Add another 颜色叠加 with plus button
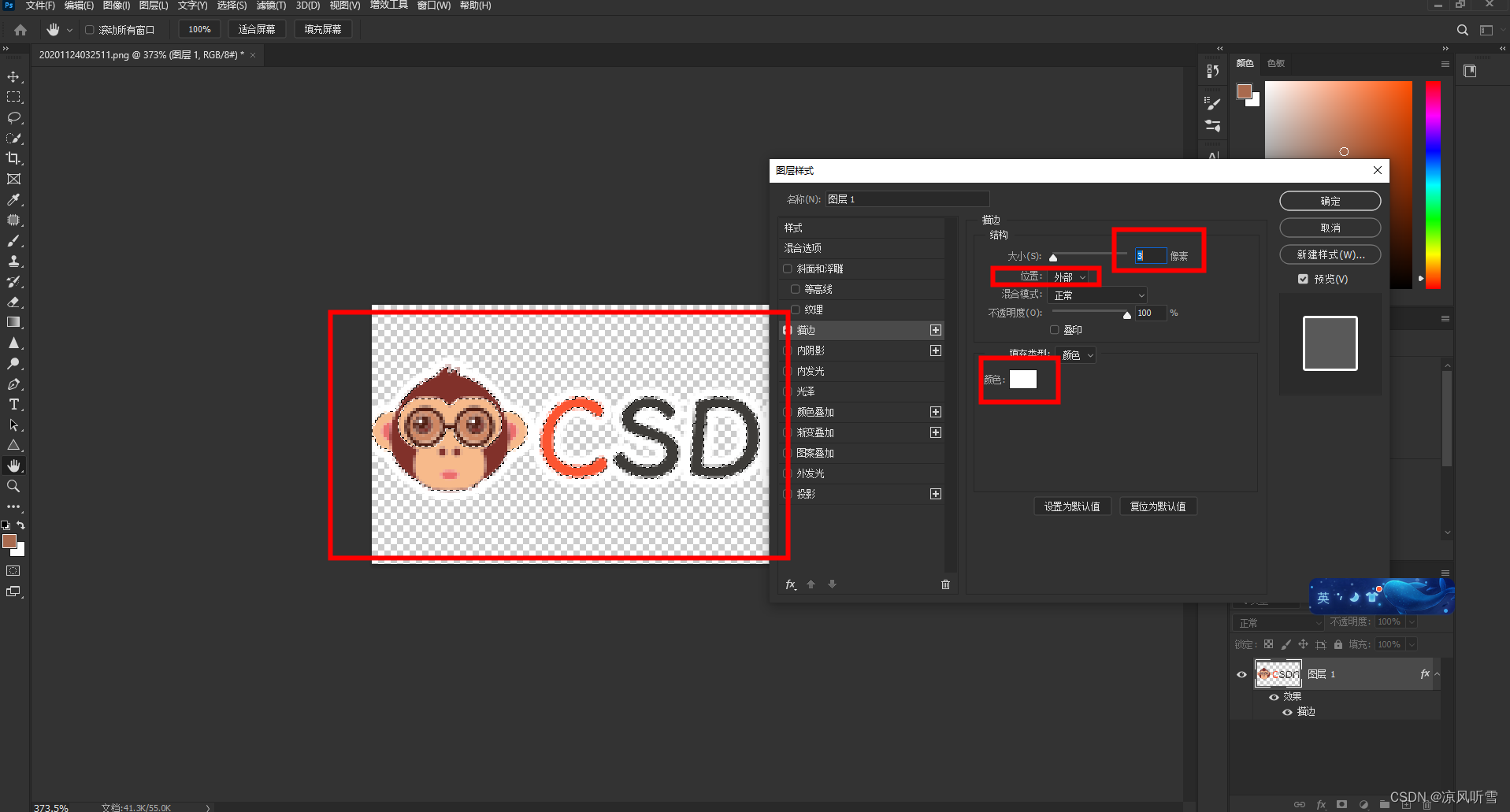This screenshot has width=1510, height=812. [936, 412]
